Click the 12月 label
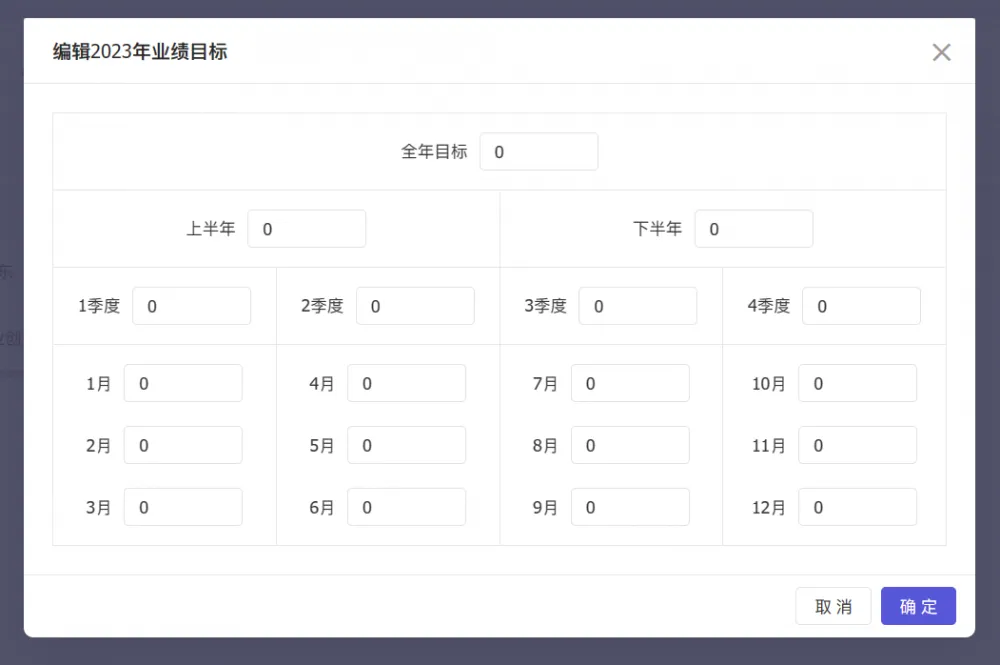 768,508
